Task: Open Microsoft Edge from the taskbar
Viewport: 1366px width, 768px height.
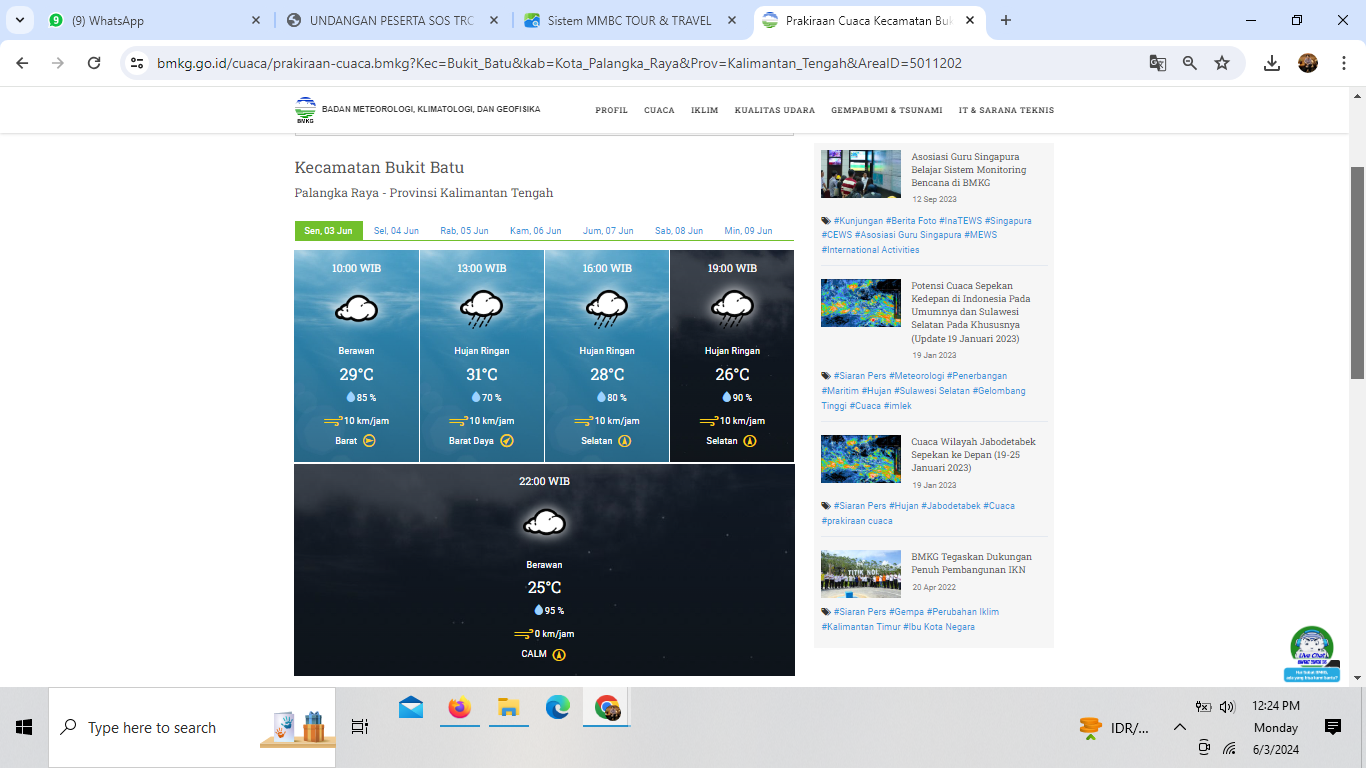Action: click(x=557, y=708)
